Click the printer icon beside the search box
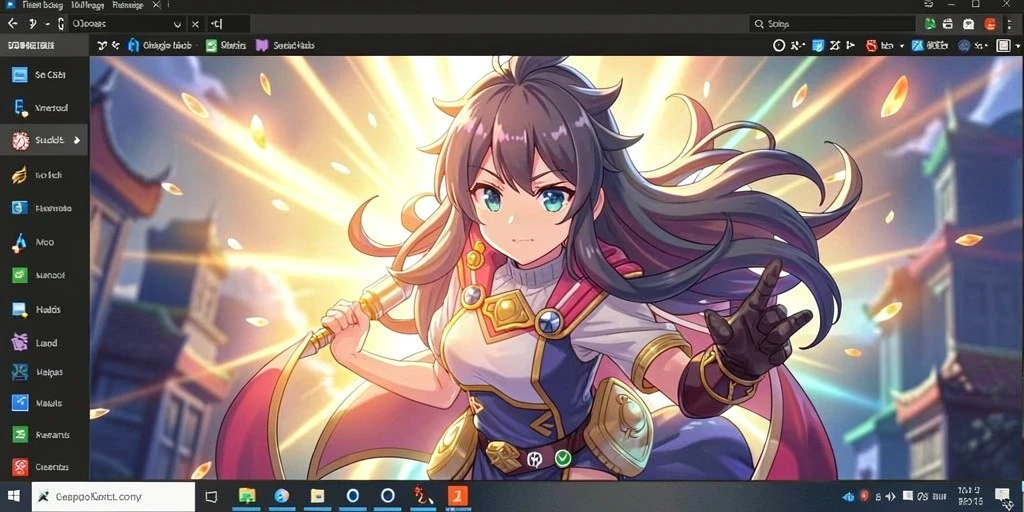This screenshot has height=512, width=1024. 949,24
